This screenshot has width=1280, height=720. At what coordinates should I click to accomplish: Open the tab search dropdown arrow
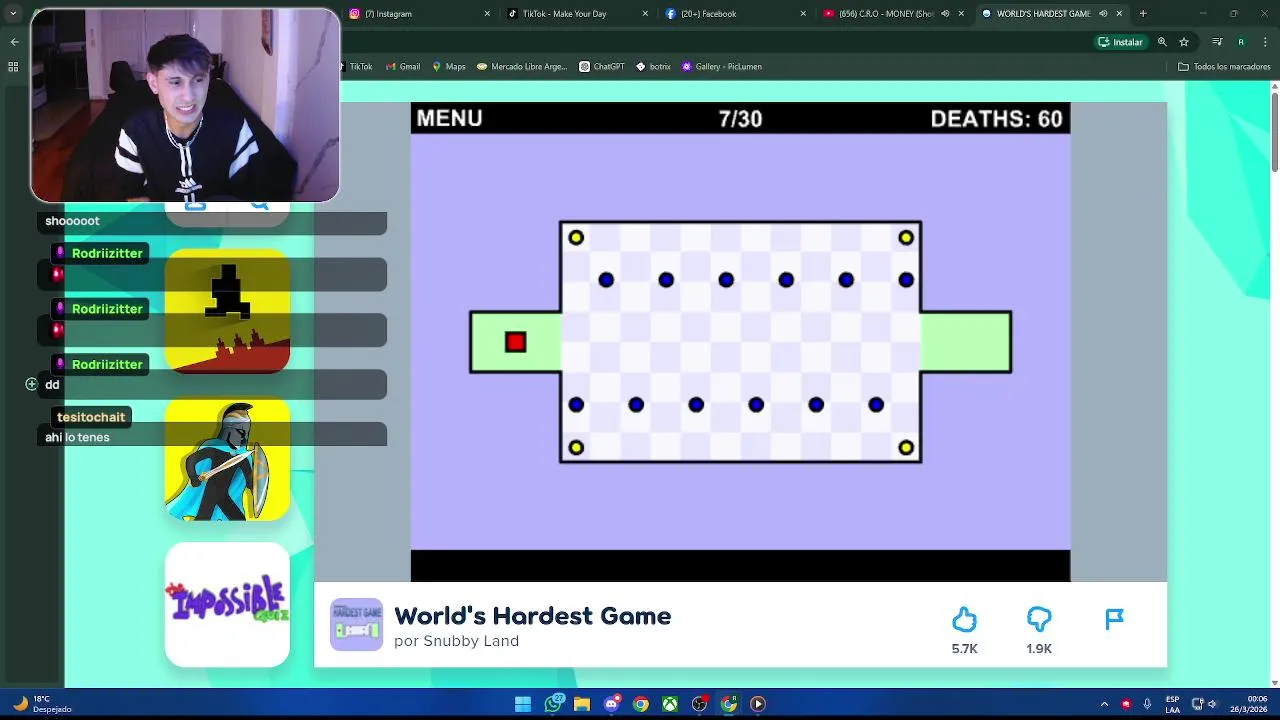13,14
